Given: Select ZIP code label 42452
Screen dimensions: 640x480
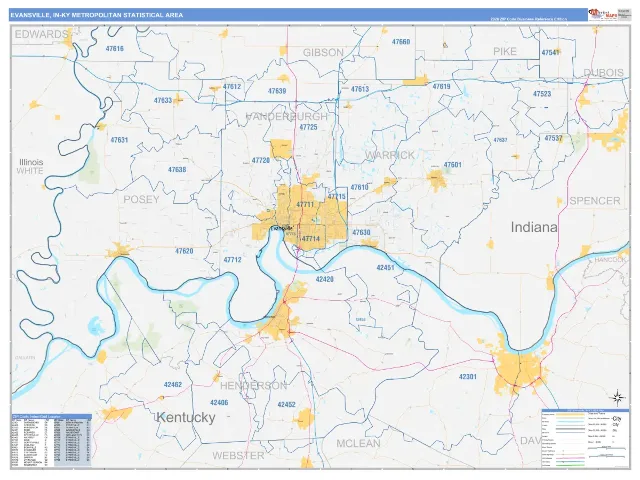Looking at the screenshot, I should 286,404.
